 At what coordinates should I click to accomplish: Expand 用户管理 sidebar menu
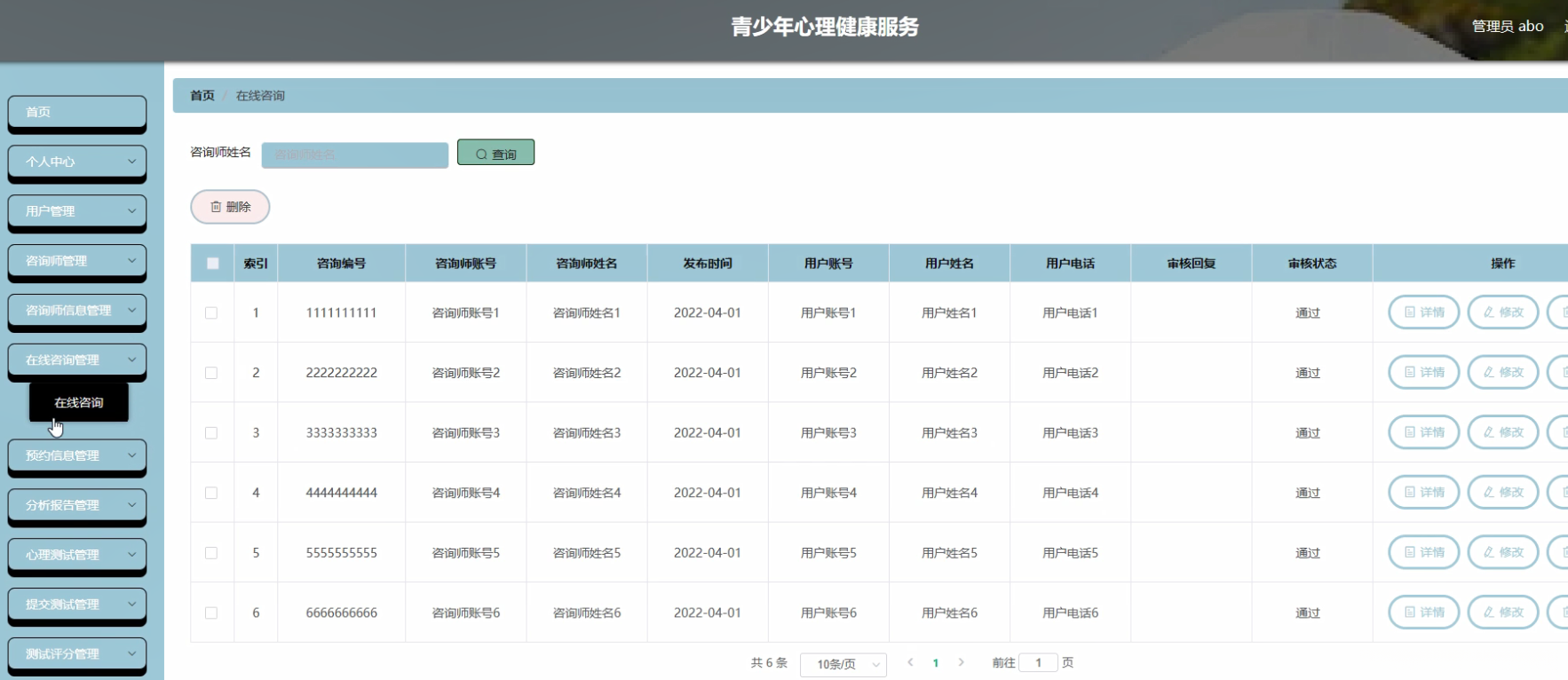pos(77,211)
